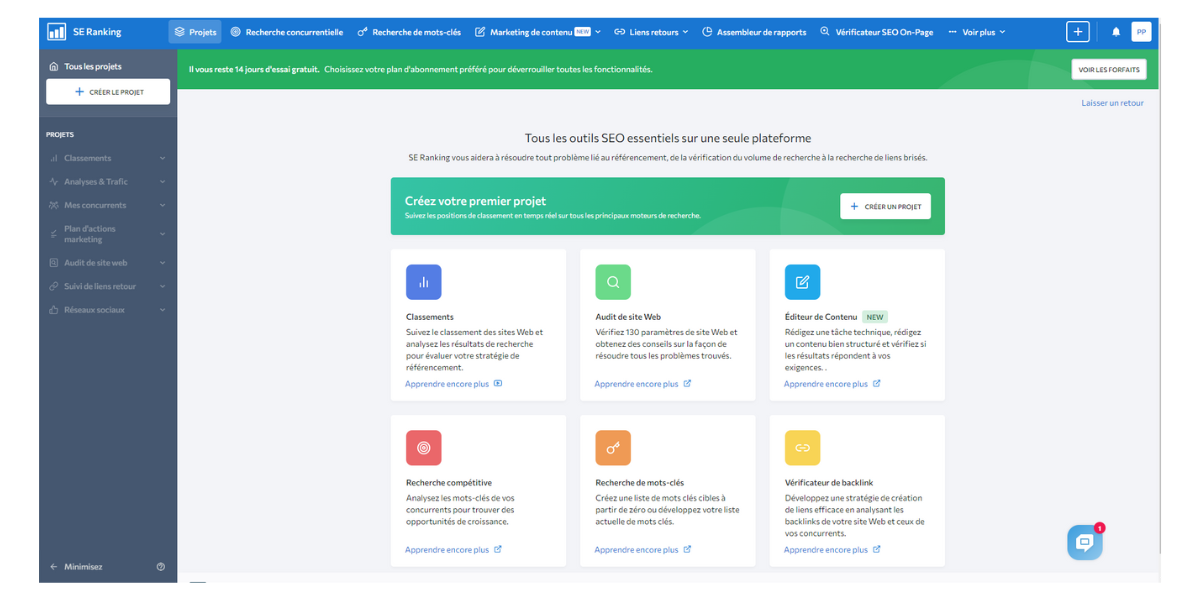The width and height of the screenshot is (1200, 600).
Task: Click the Classements bar chart sidebar icon
Action: 54,158
